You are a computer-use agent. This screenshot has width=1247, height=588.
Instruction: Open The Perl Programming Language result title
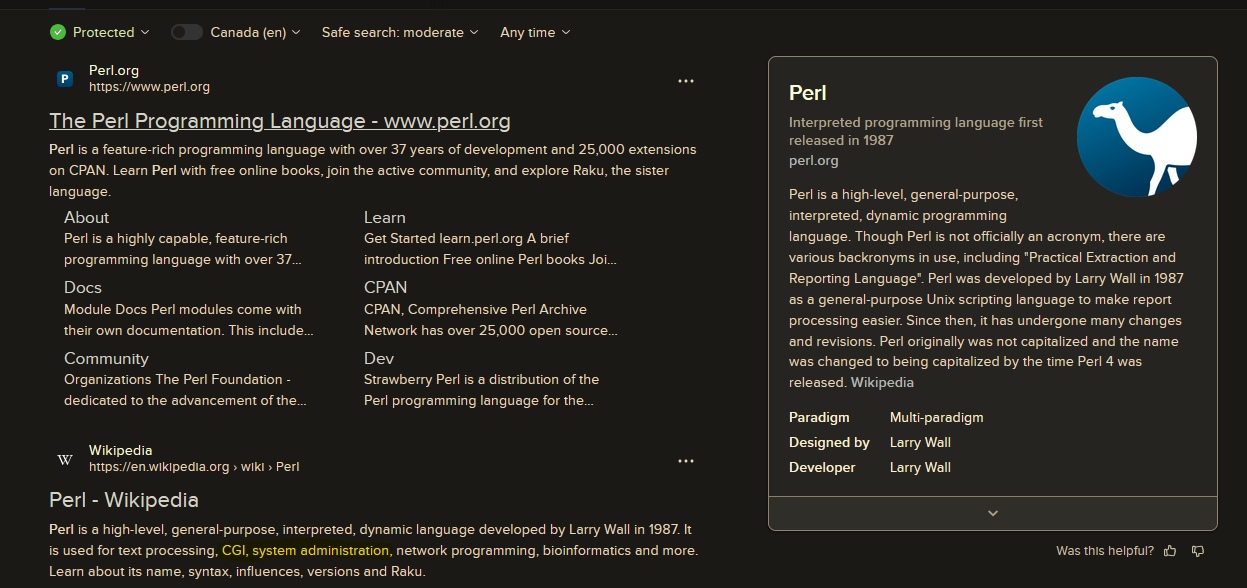point(280,121)
